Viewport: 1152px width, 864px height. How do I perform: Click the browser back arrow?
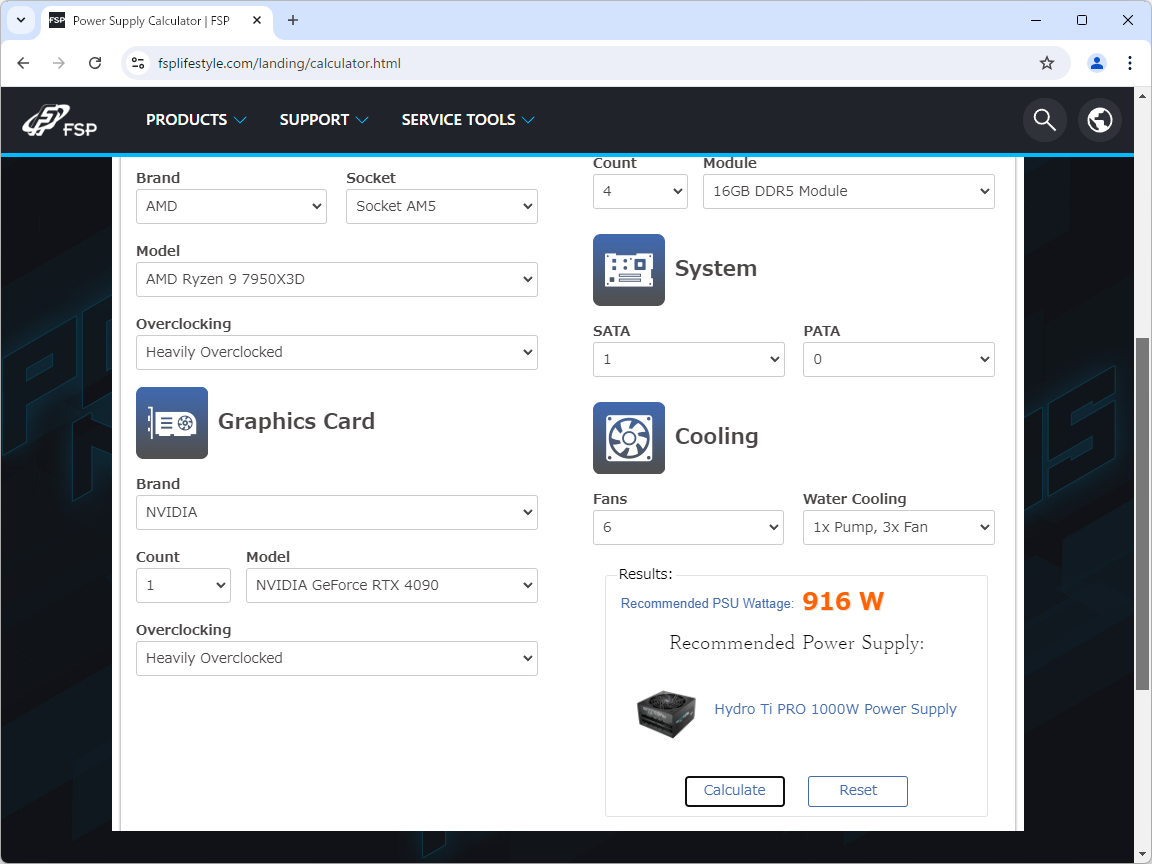pyautogui.click(x=23, y=63)
